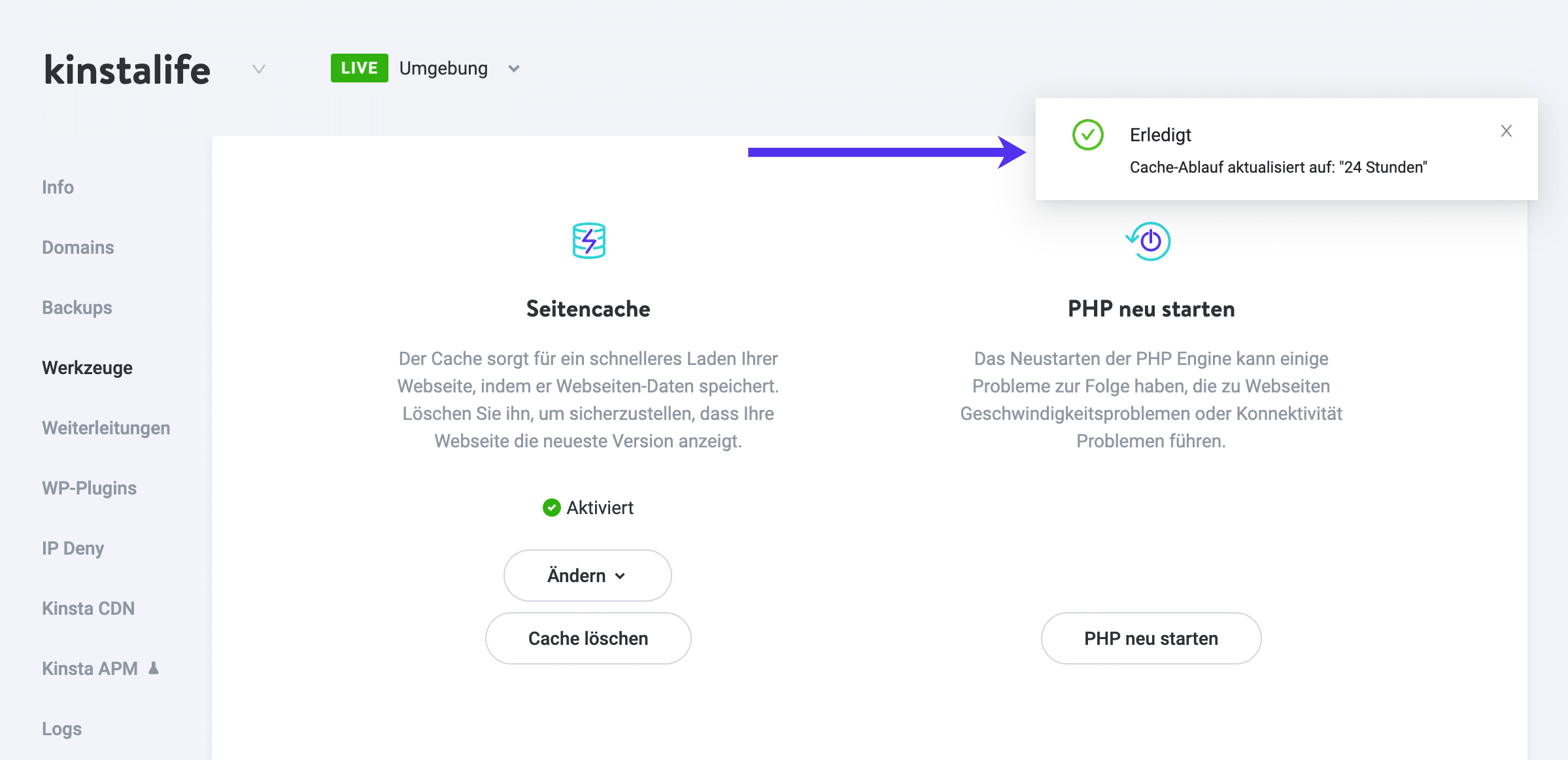Open Kinsta CDN from the sidebar
Viewport: 1568px width, 760px height.
click(88, 608)
